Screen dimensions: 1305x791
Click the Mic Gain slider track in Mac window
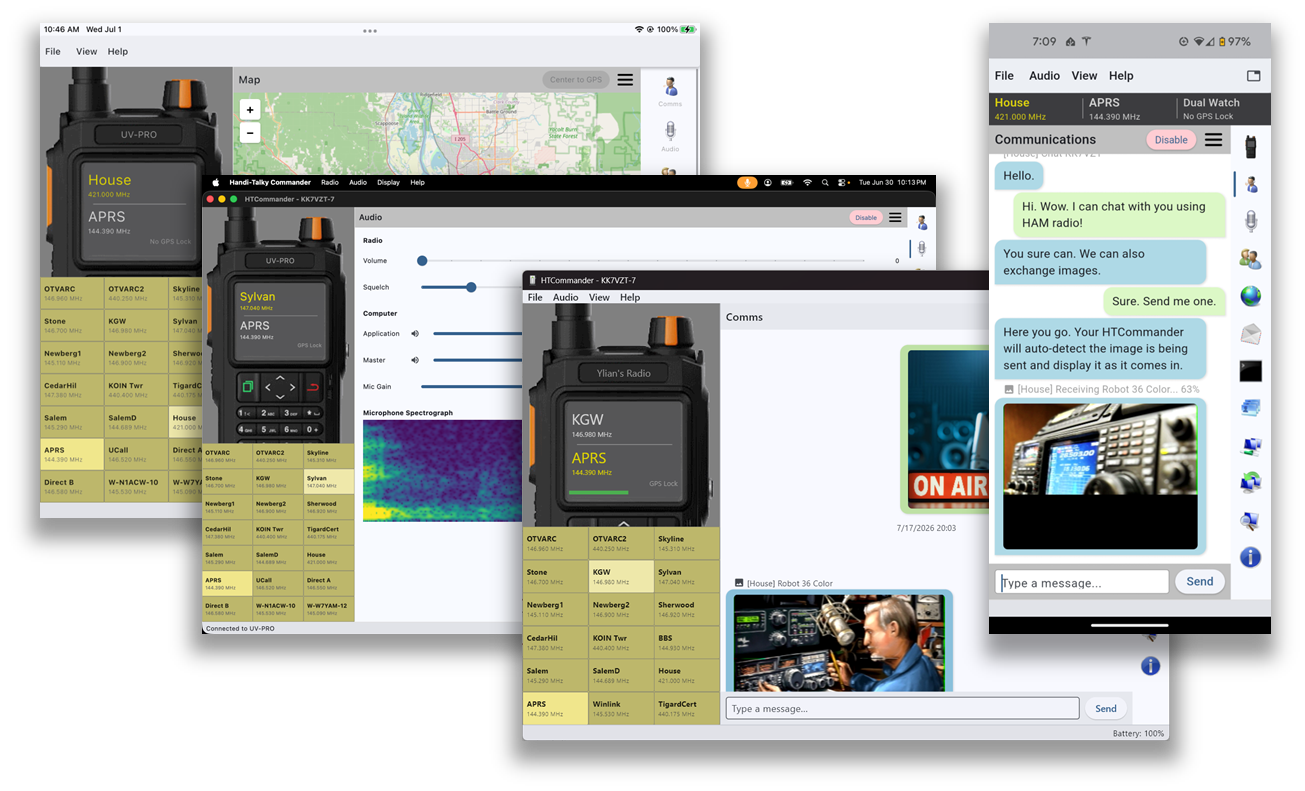(x=472, y=386)
